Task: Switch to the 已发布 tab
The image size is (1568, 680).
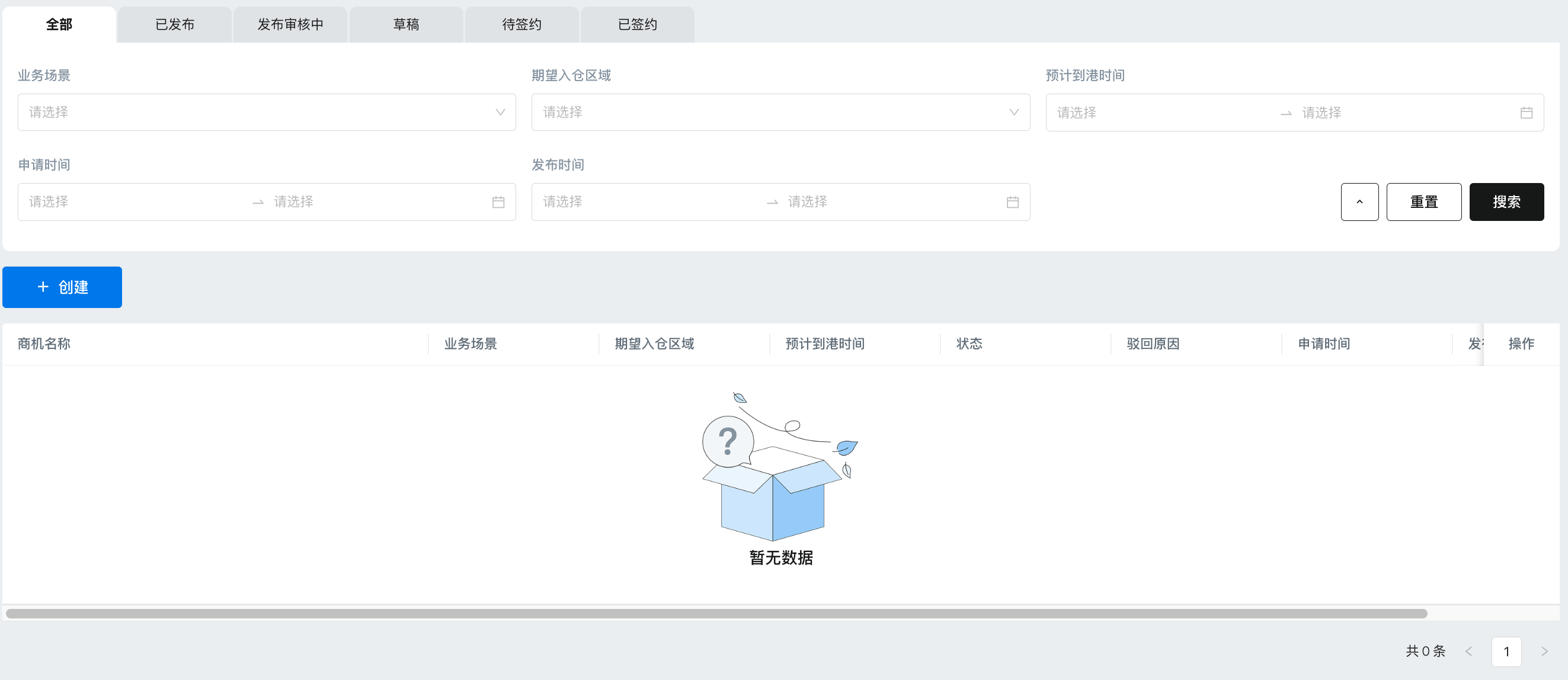Action: point(175,24)
